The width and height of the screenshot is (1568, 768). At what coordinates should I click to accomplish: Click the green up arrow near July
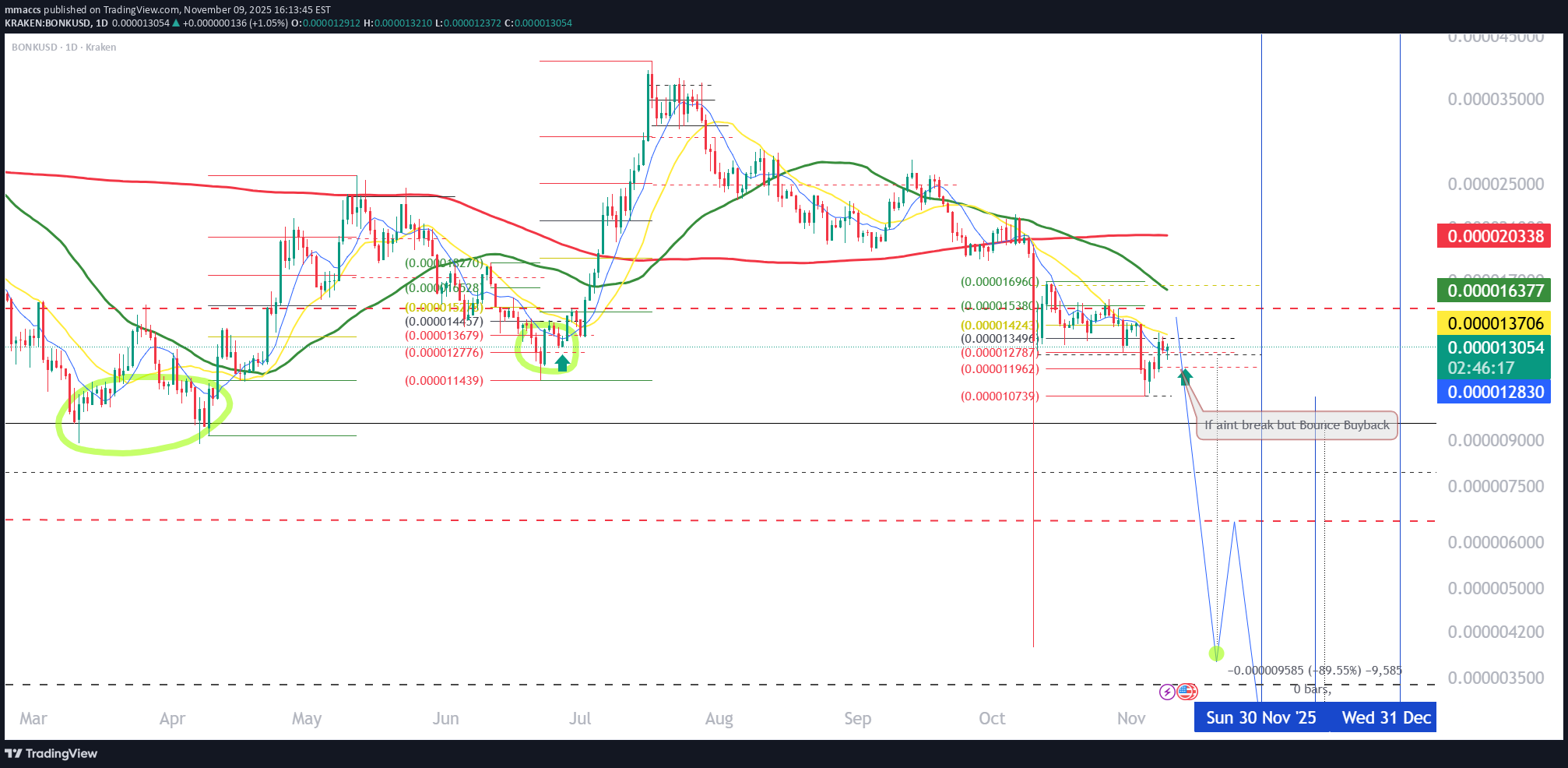click(562, 362)
